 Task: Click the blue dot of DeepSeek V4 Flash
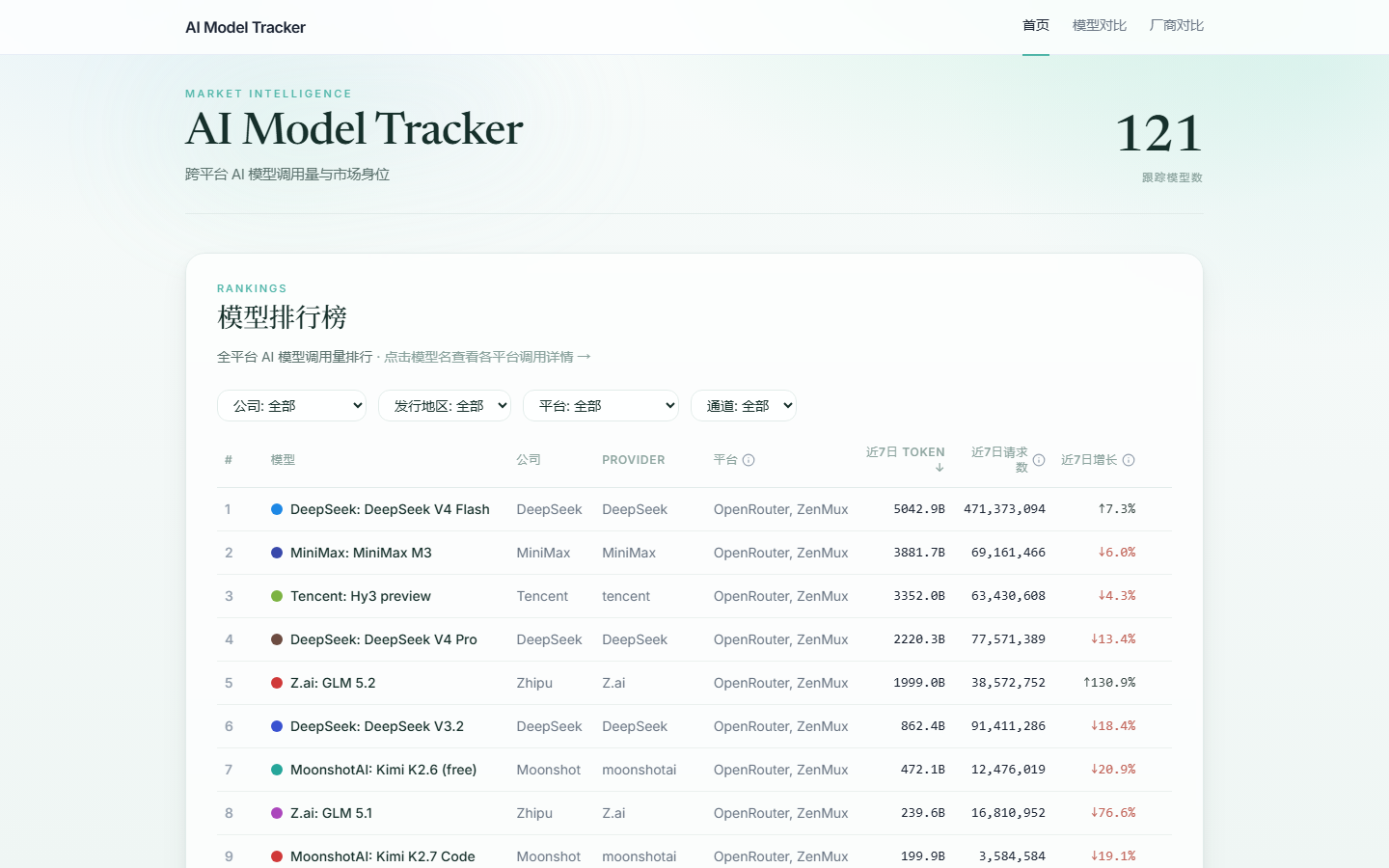click(x=277, y=509)
